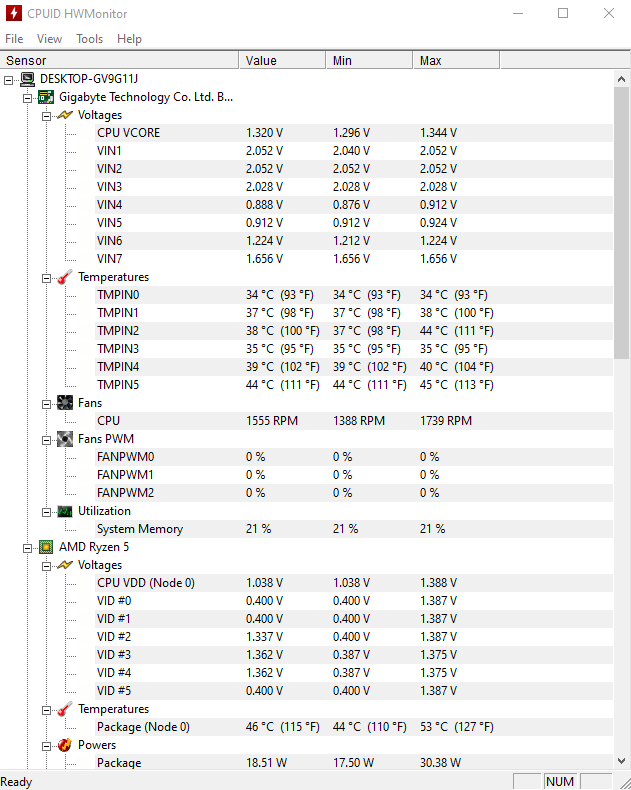Click the motherboard Temperatures thermometer icon
631x790 pixels.
coord(65,277)
